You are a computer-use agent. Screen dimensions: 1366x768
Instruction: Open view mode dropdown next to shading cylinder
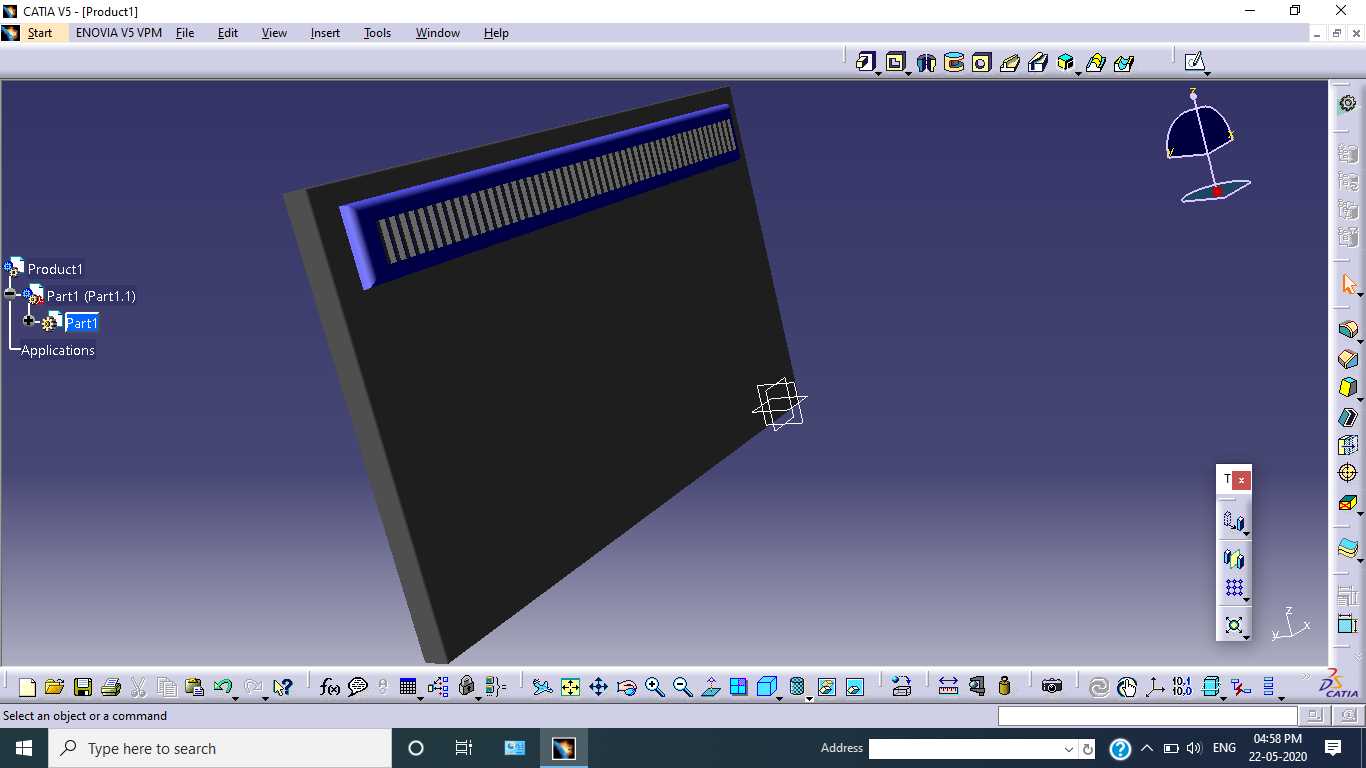pyautogui.click(x=809, y=698)
